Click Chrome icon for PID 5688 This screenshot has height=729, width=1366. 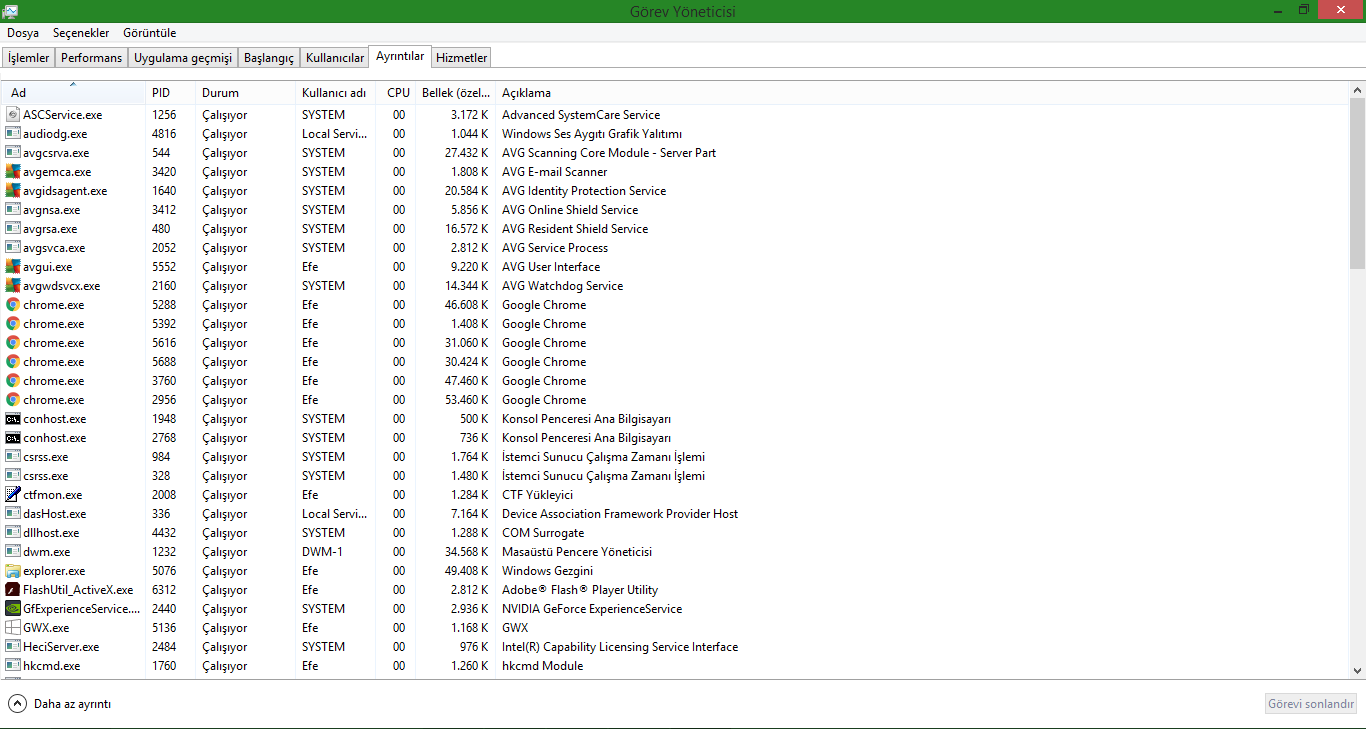13,362
